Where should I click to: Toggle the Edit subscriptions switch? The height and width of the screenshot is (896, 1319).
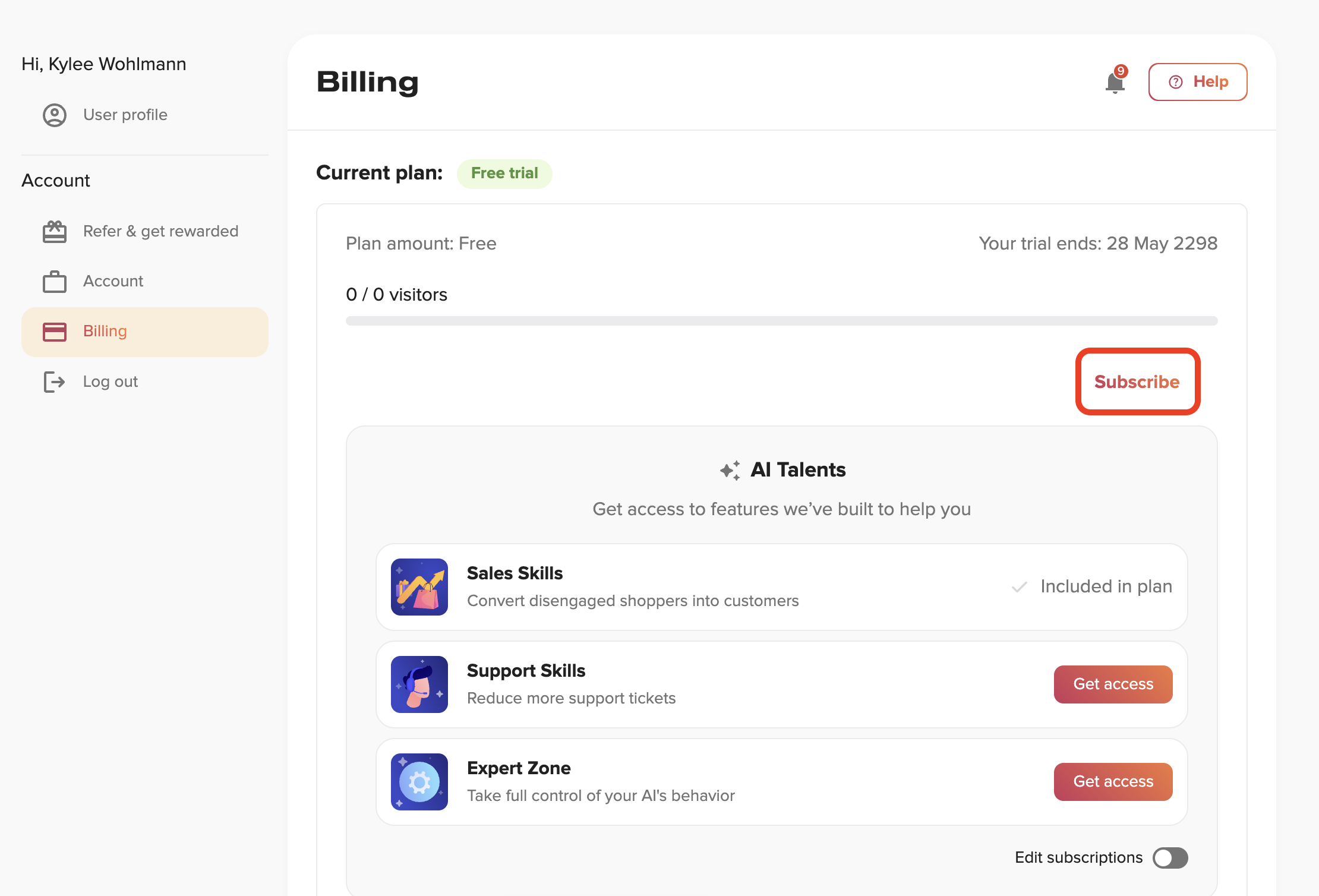tap(1170, 858)
